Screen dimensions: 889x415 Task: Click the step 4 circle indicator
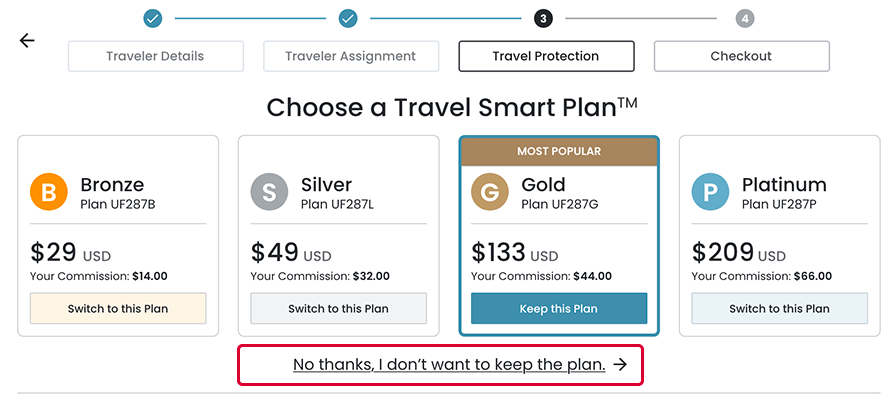(x=744, y=18)
